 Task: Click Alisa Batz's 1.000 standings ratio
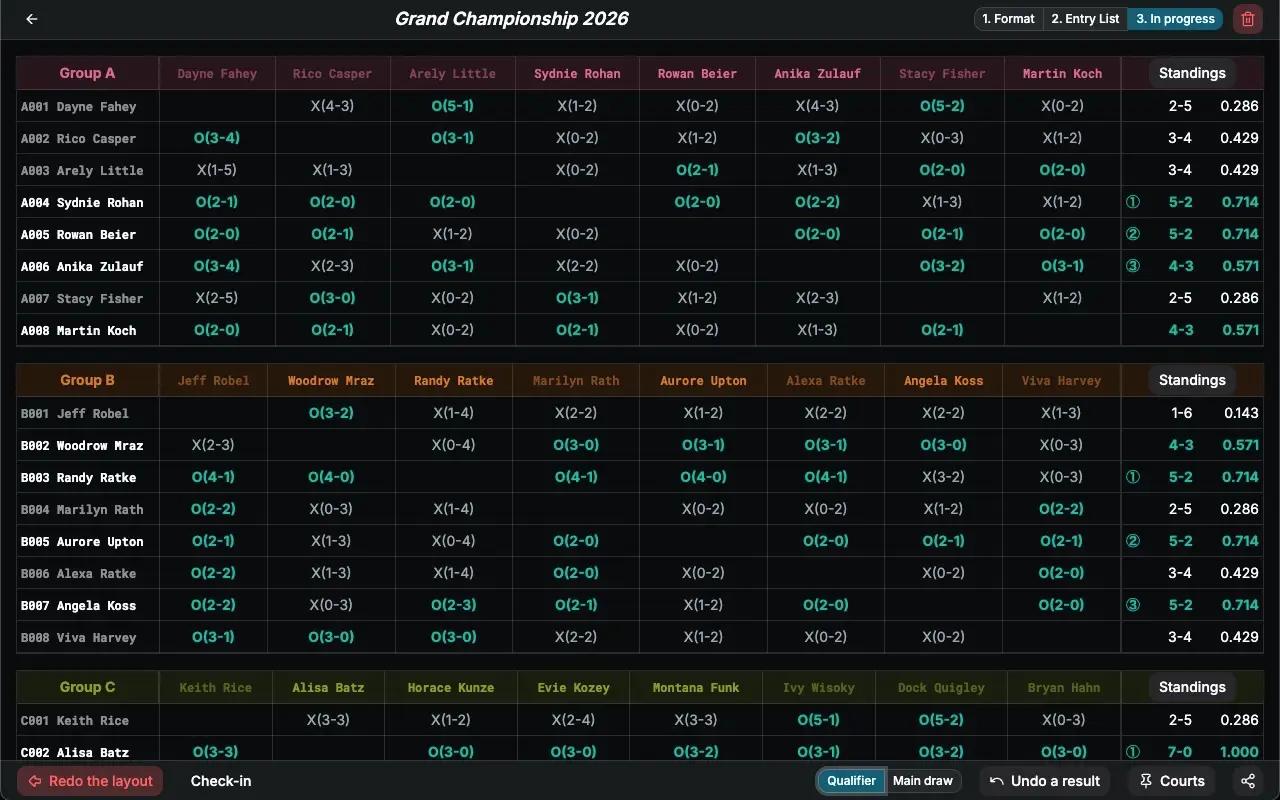coord(1240,752)
